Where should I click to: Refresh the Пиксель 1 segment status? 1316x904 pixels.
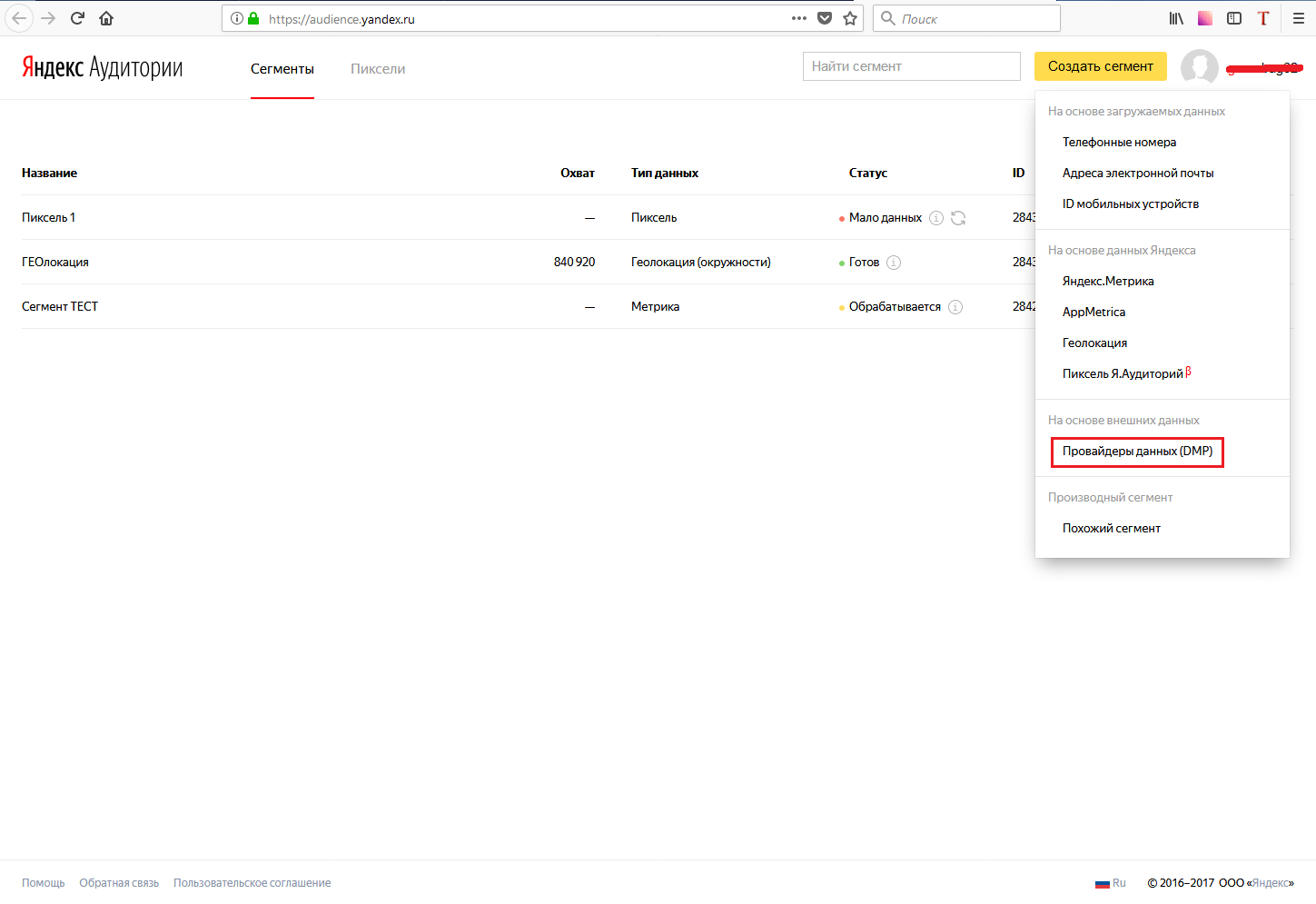pos(958,218)
